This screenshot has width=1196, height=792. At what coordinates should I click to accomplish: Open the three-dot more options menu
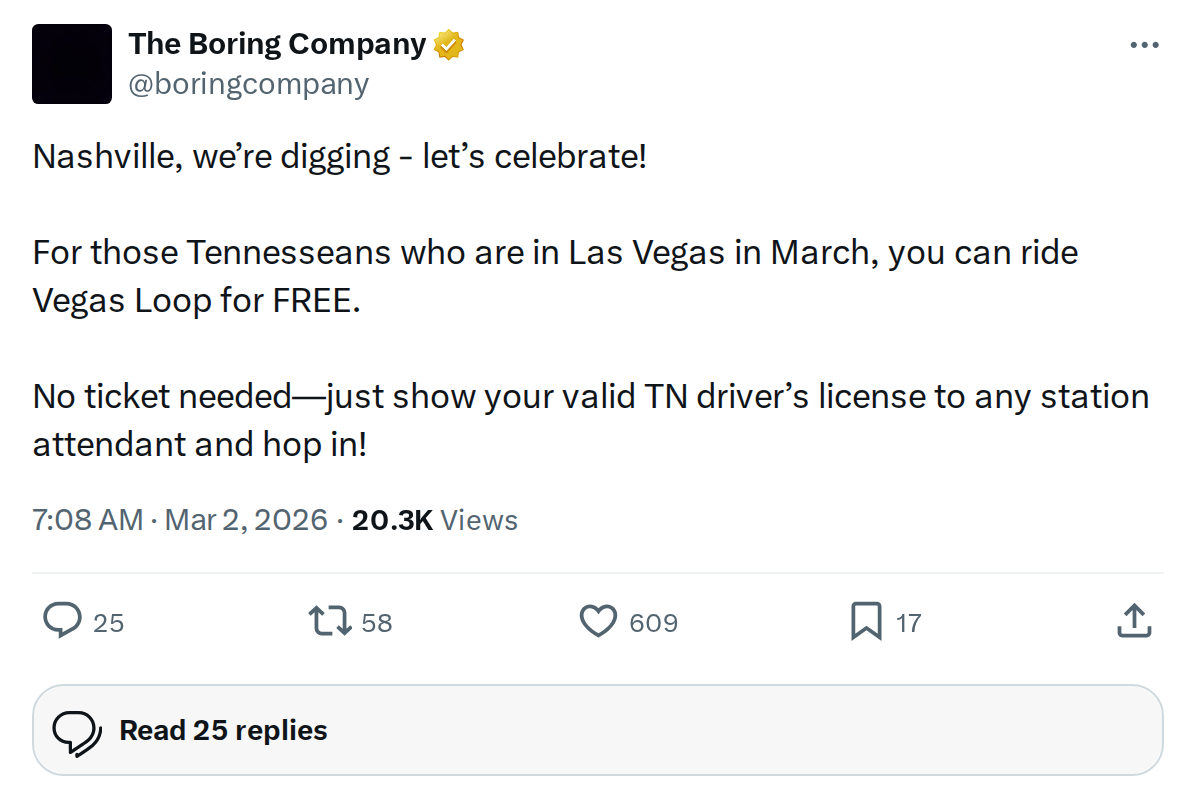1143,44
